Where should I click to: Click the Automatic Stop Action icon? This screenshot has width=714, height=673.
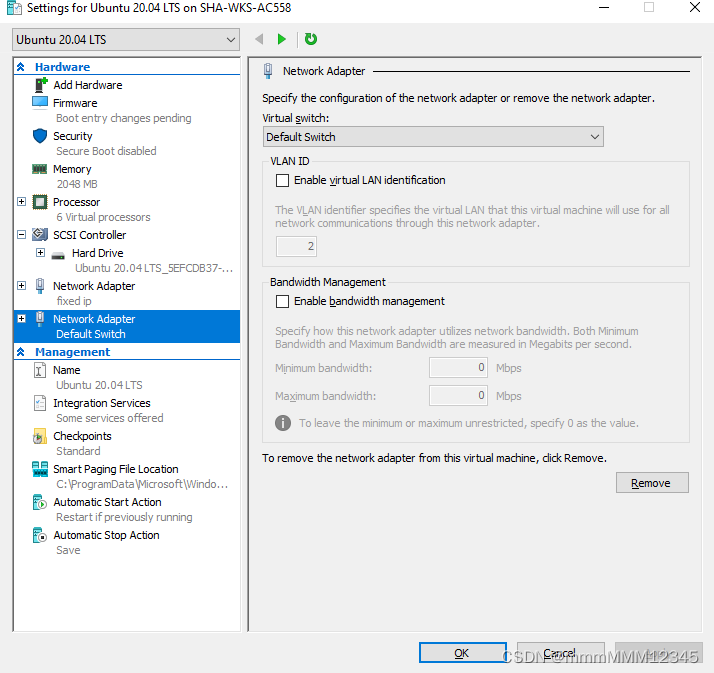40,535
